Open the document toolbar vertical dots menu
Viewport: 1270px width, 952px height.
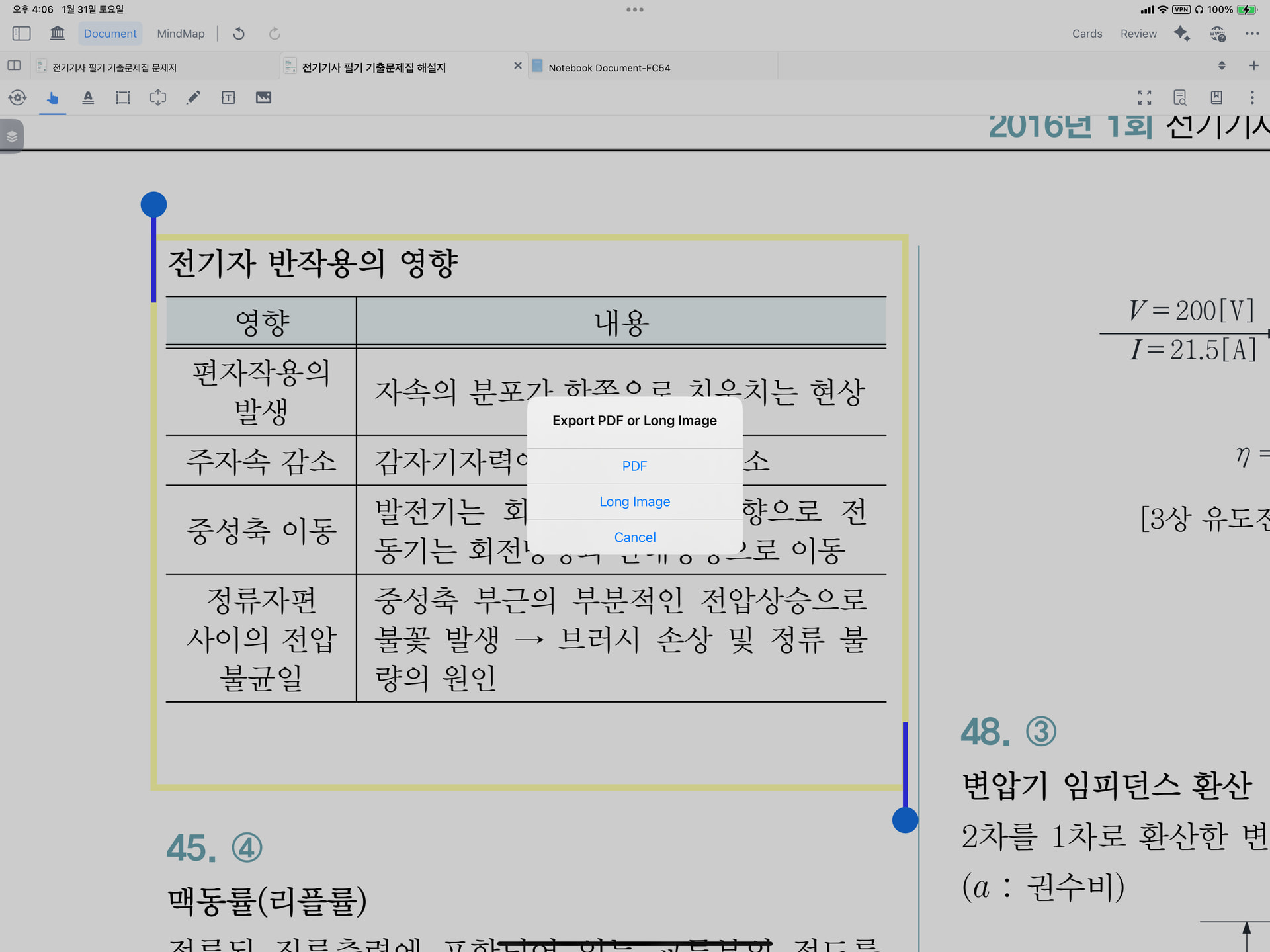[x=1252, y=98]
